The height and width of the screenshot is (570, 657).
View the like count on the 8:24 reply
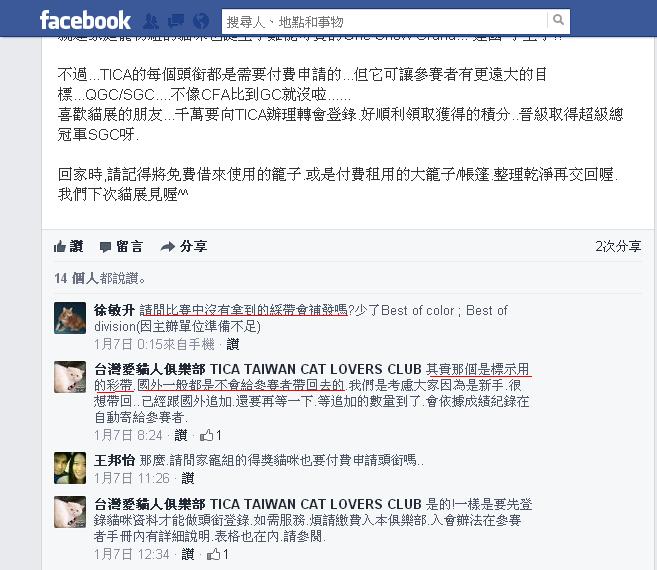(x=210, y=435)
